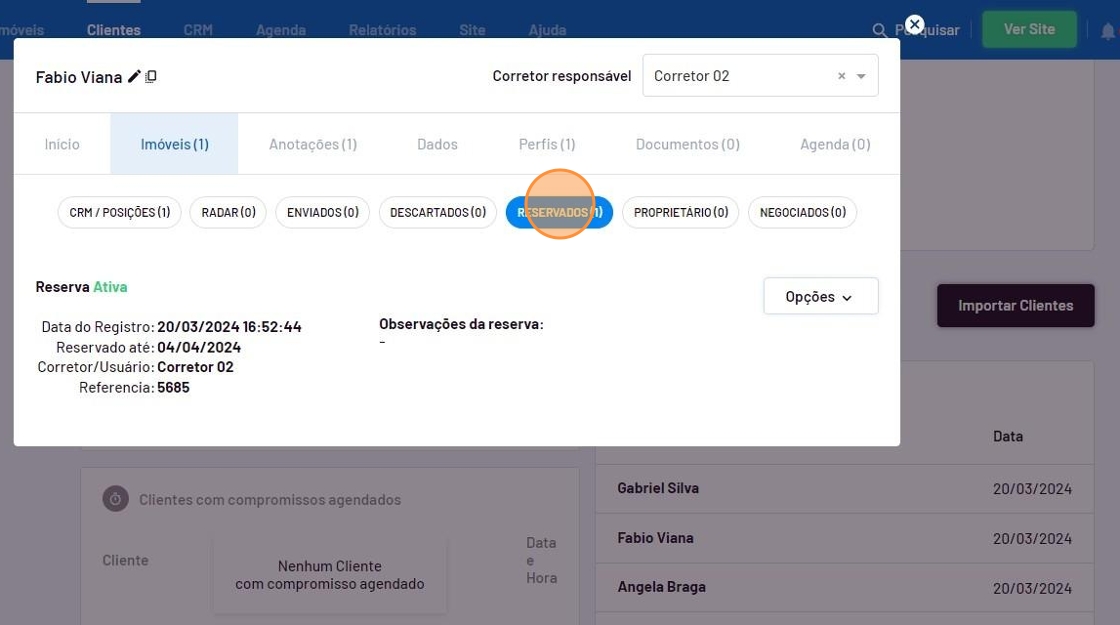1120x625 pixels.
Task: Click the copy icon next to client name
Action: (x=151, y=77)
